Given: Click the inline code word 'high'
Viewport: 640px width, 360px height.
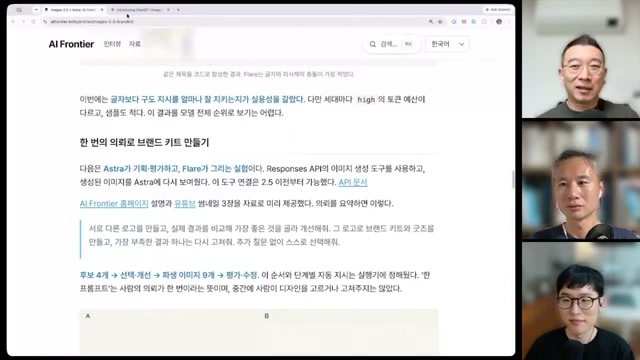Looking at the screenshot, I should coord(366,100).
